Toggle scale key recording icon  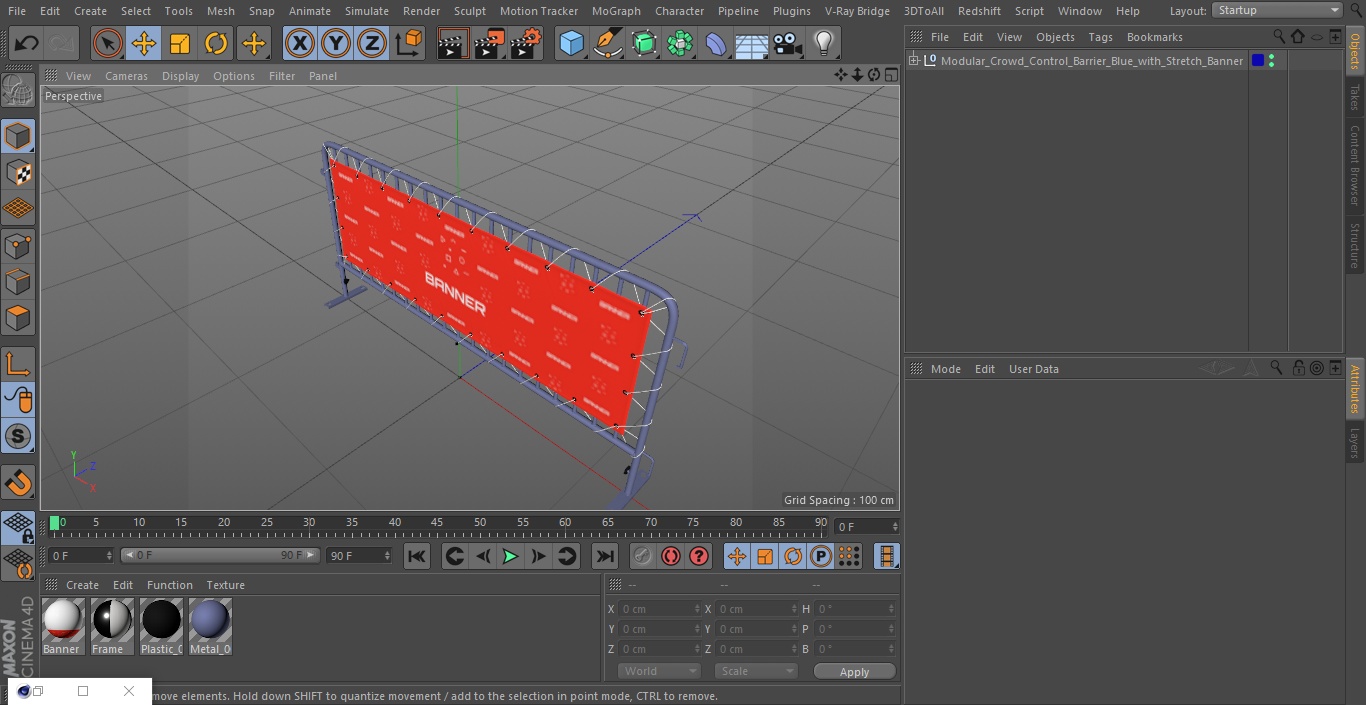pos(765,556)
